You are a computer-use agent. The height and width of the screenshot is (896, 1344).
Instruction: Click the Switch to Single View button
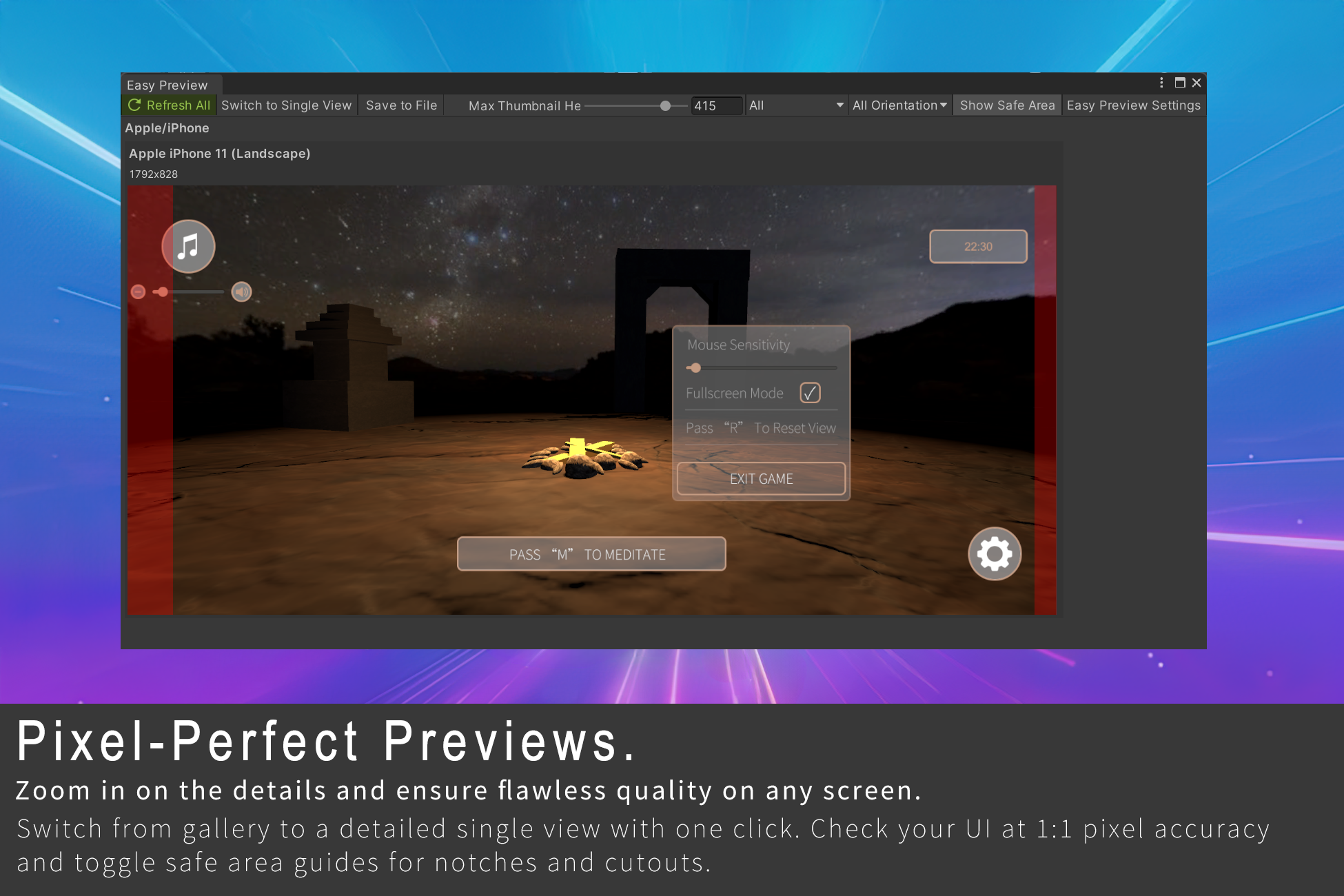click(x=287, y=105)
